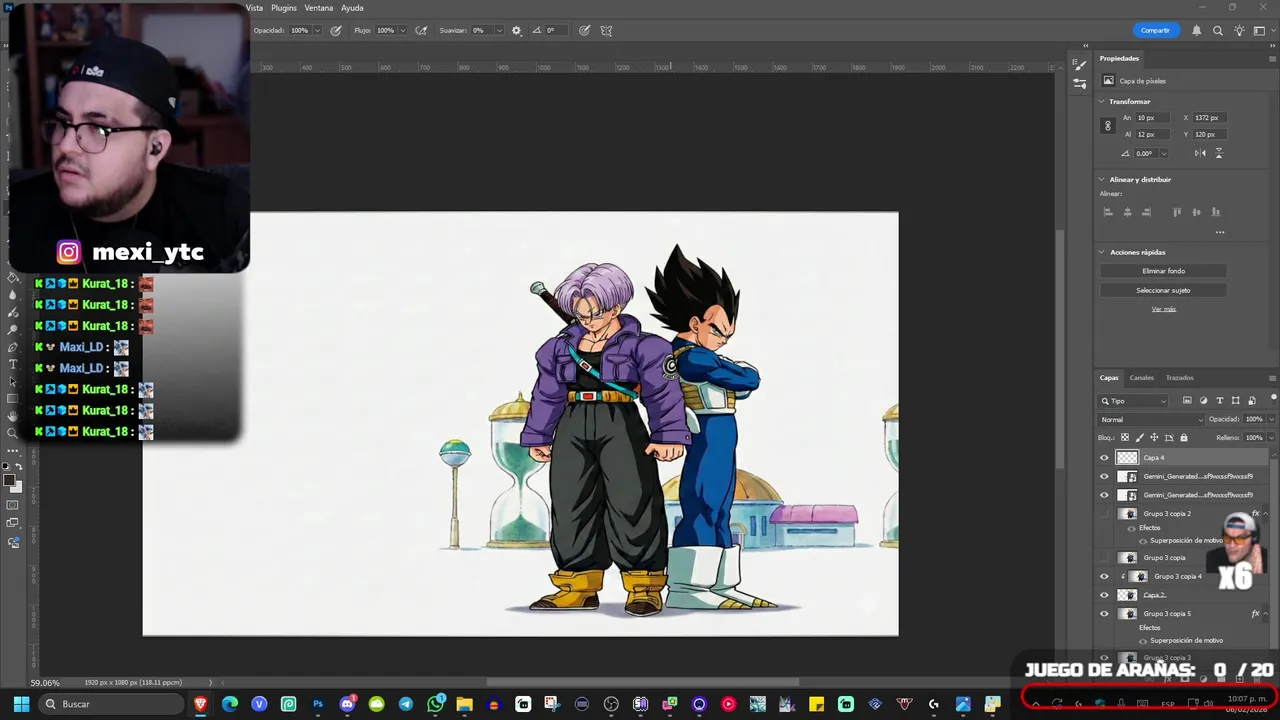Open File Explorer from the taskbar
The height and width of the screenshot is (720, 1280).
pos(464,704)
